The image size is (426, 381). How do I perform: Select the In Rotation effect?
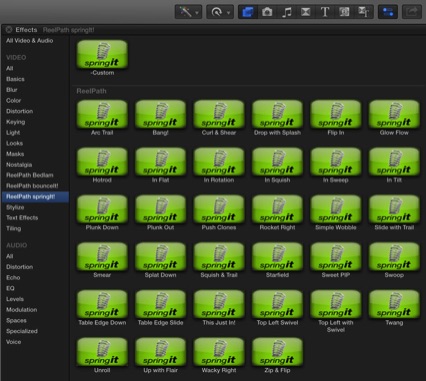coord(219,162)
